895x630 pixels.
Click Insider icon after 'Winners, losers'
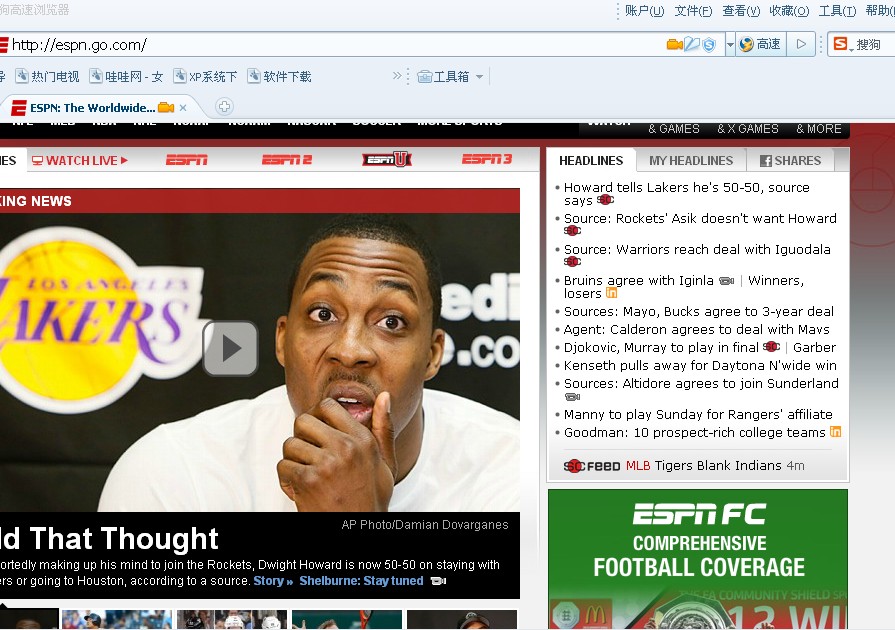[611, 293]
